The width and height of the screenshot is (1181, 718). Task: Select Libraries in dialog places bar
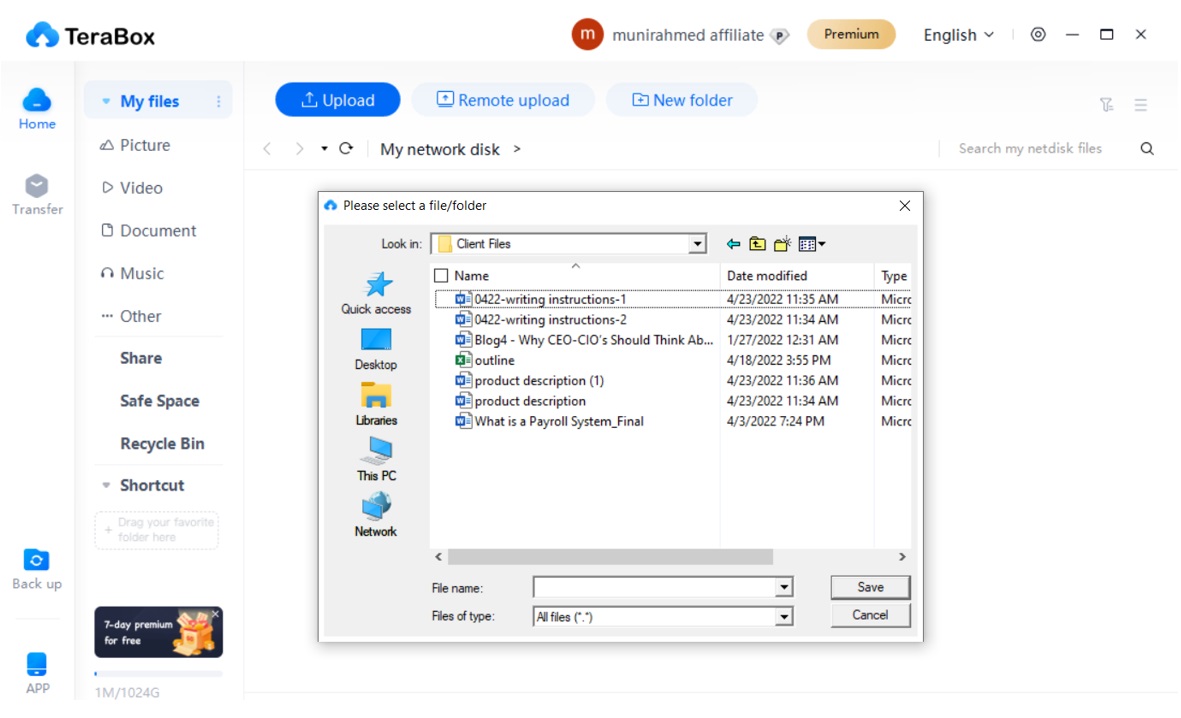[x=376, y=405]
